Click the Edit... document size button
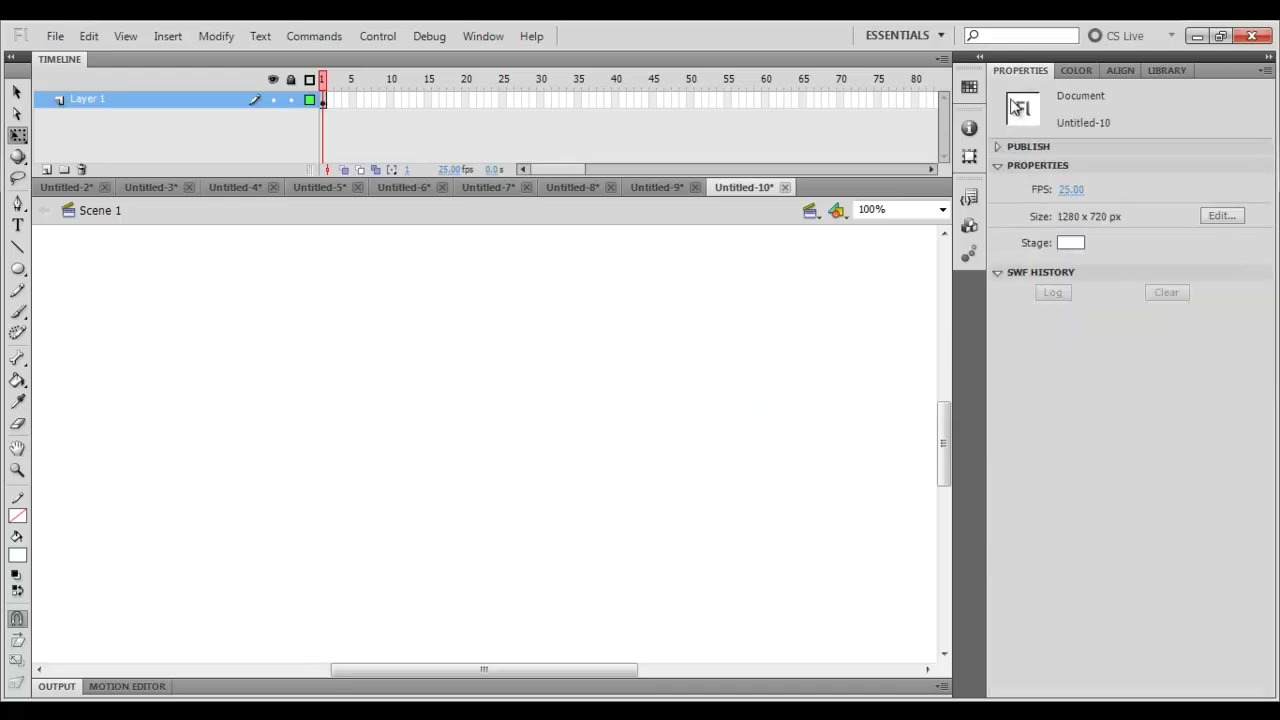The height and width of the screenshot is (720, 1280). (x=1222, y=216)
